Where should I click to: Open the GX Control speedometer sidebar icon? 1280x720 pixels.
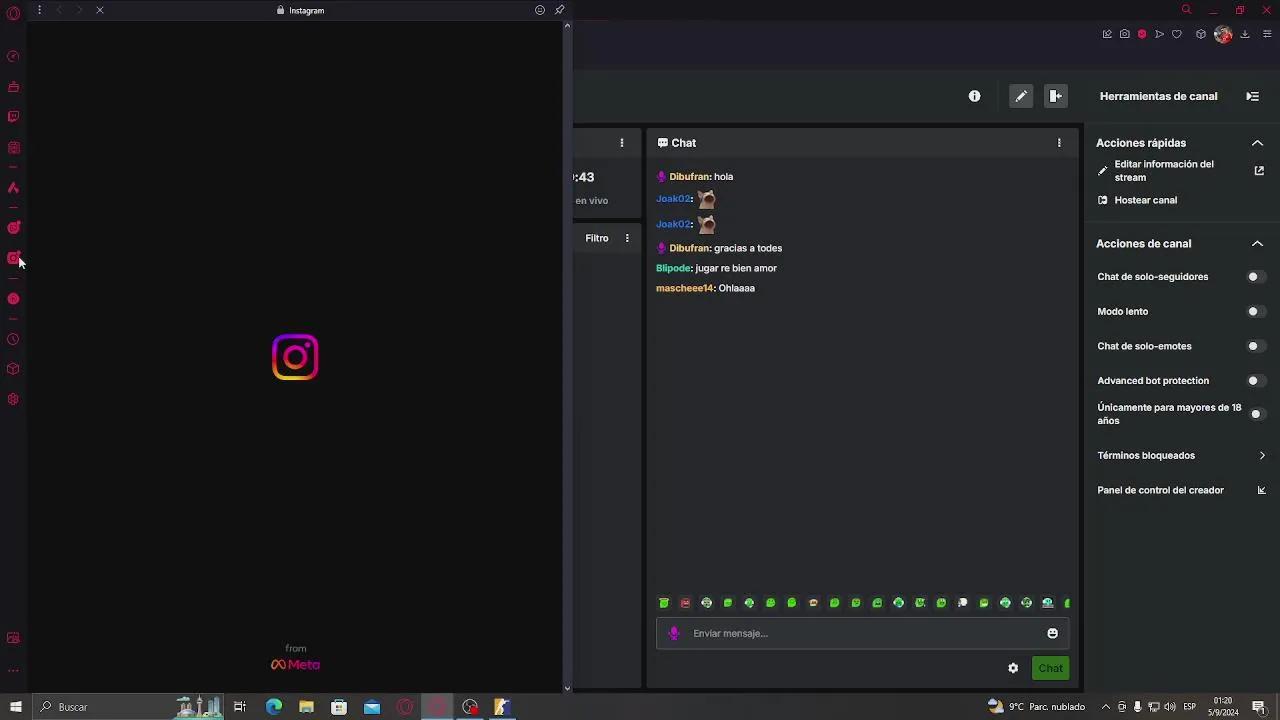click(13, 57)
